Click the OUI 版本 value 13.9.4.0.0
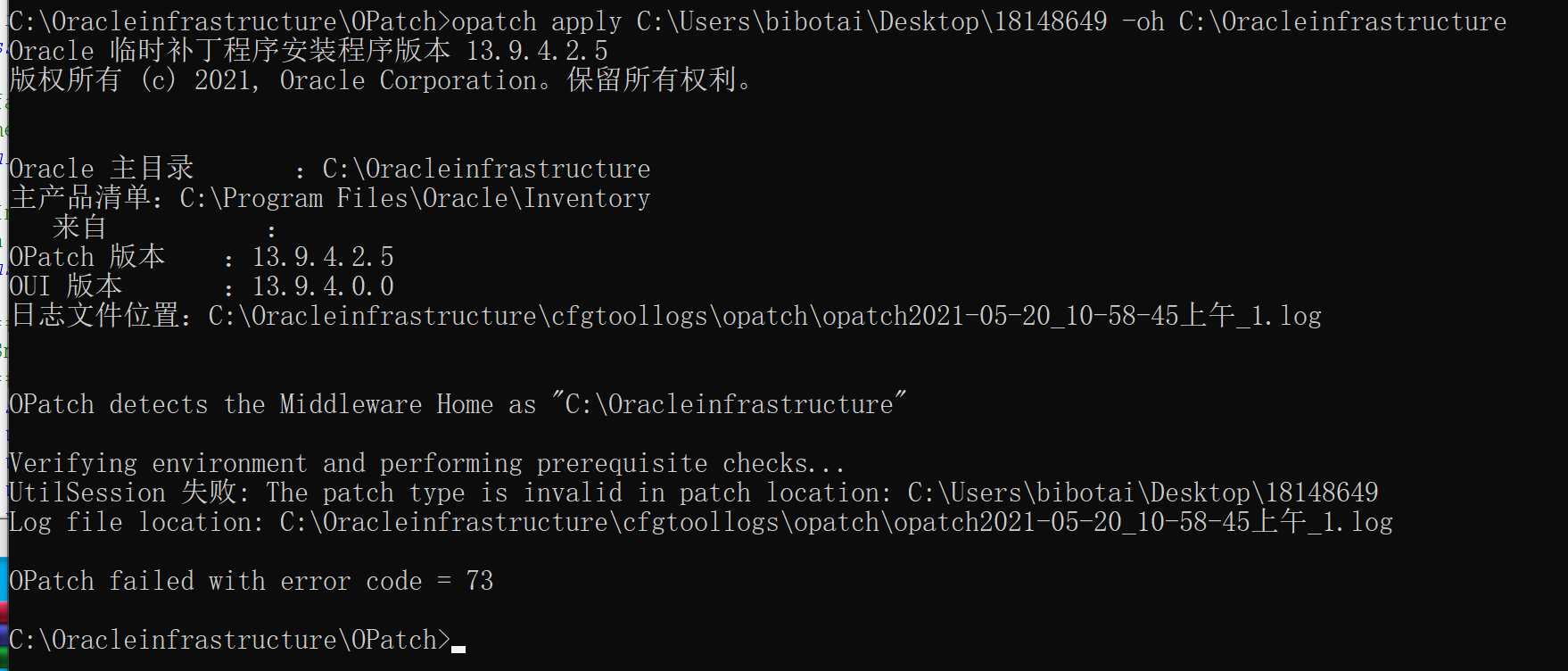This screenshot has height=671, width=1568. (x=323, y=286)
